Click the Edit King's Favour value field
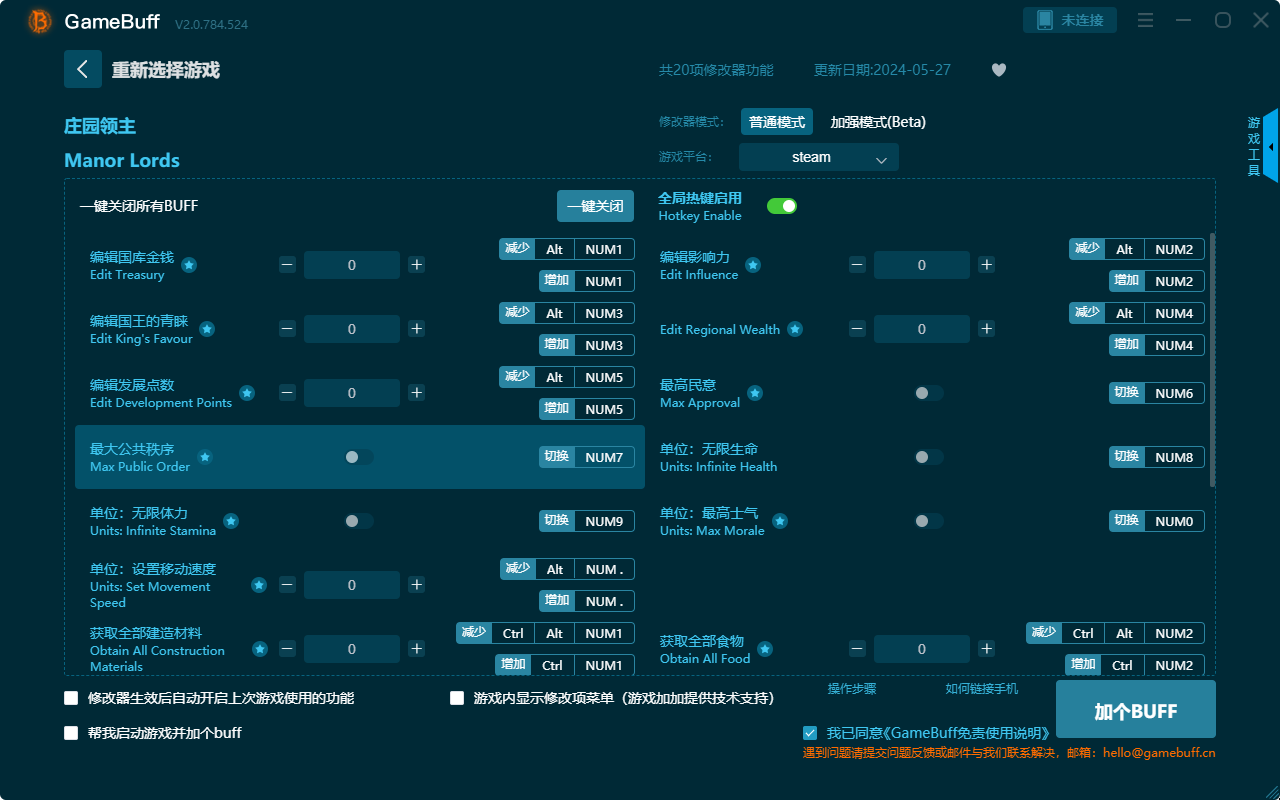Image resolution: width=1280 pixels, height=800 pixels. (x=352, y=329)
